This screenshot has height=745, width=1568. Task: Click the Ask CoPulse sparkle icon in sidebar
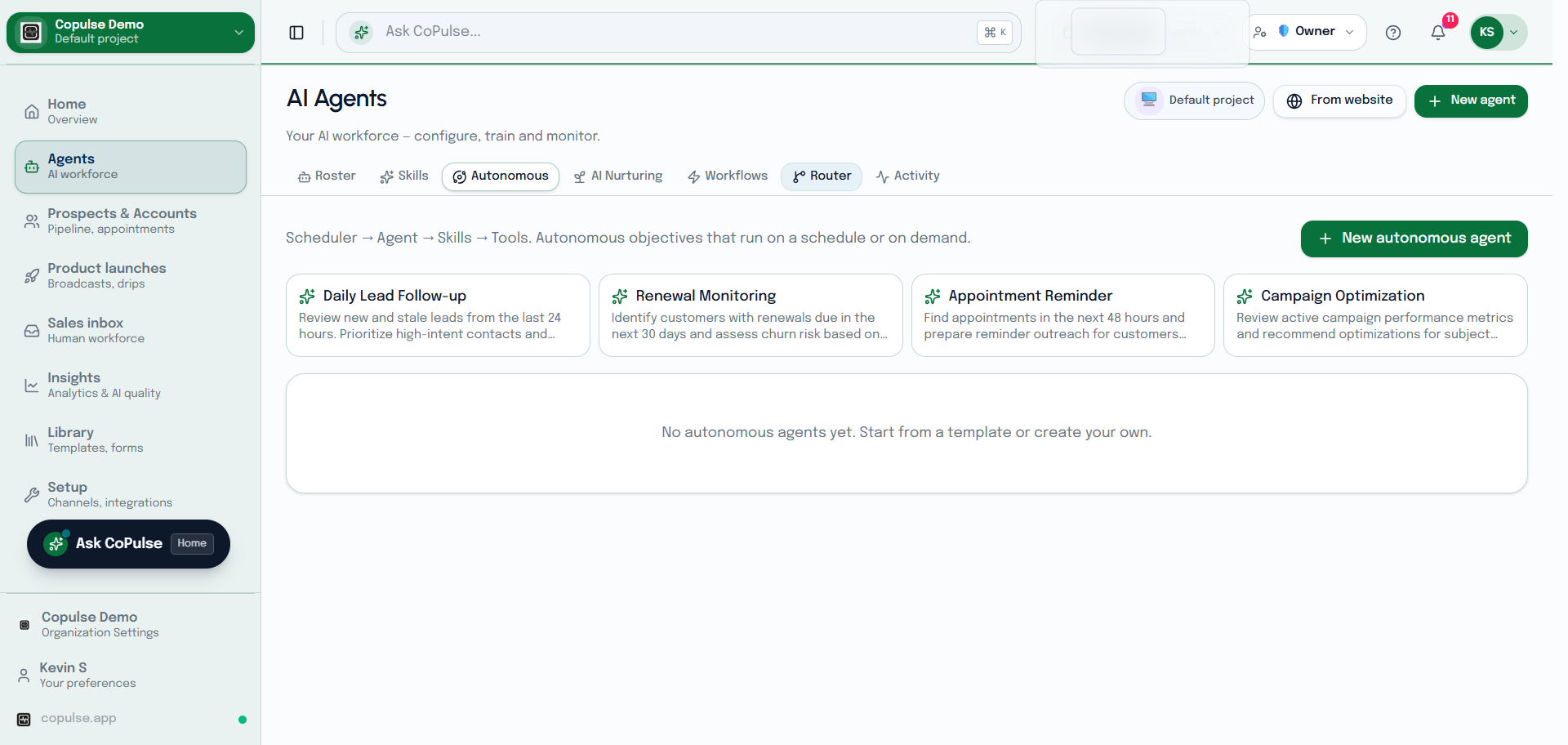(56, 544)
